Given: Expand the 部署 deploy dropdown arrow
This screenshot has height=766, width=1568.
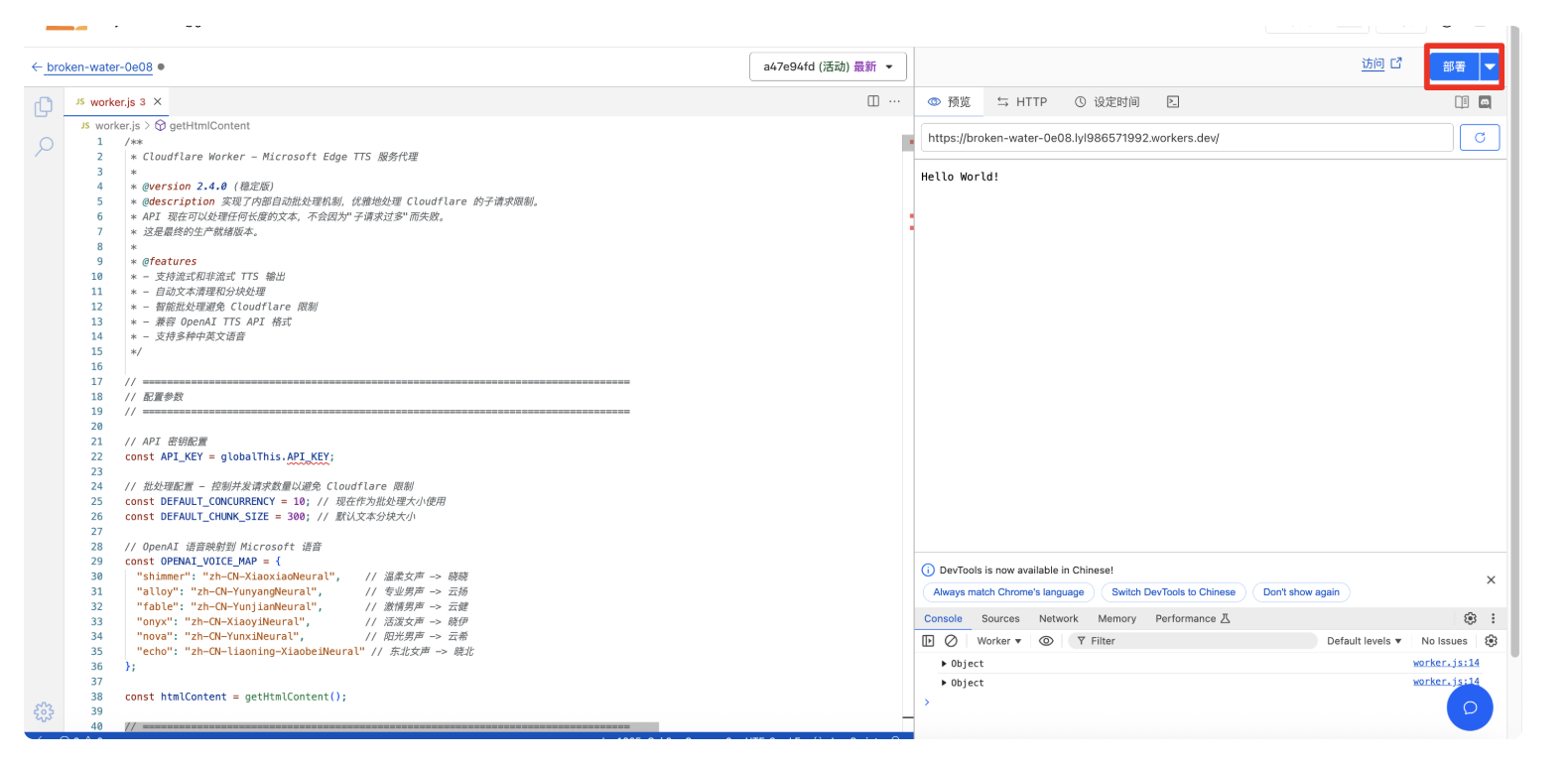Looking at the screenshot, I should tap(1490, 66).
